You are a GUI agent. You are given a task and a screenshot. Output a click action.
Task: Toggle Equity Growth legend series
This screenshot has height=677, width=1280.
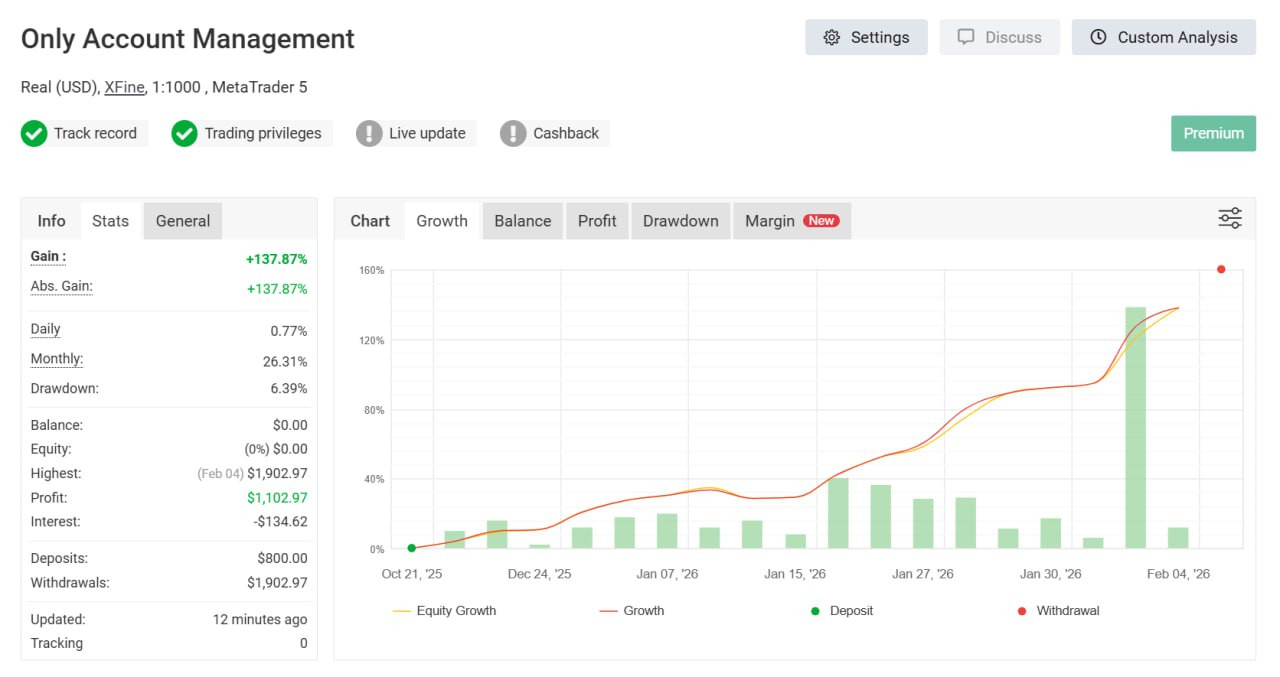tap(444, 611)
